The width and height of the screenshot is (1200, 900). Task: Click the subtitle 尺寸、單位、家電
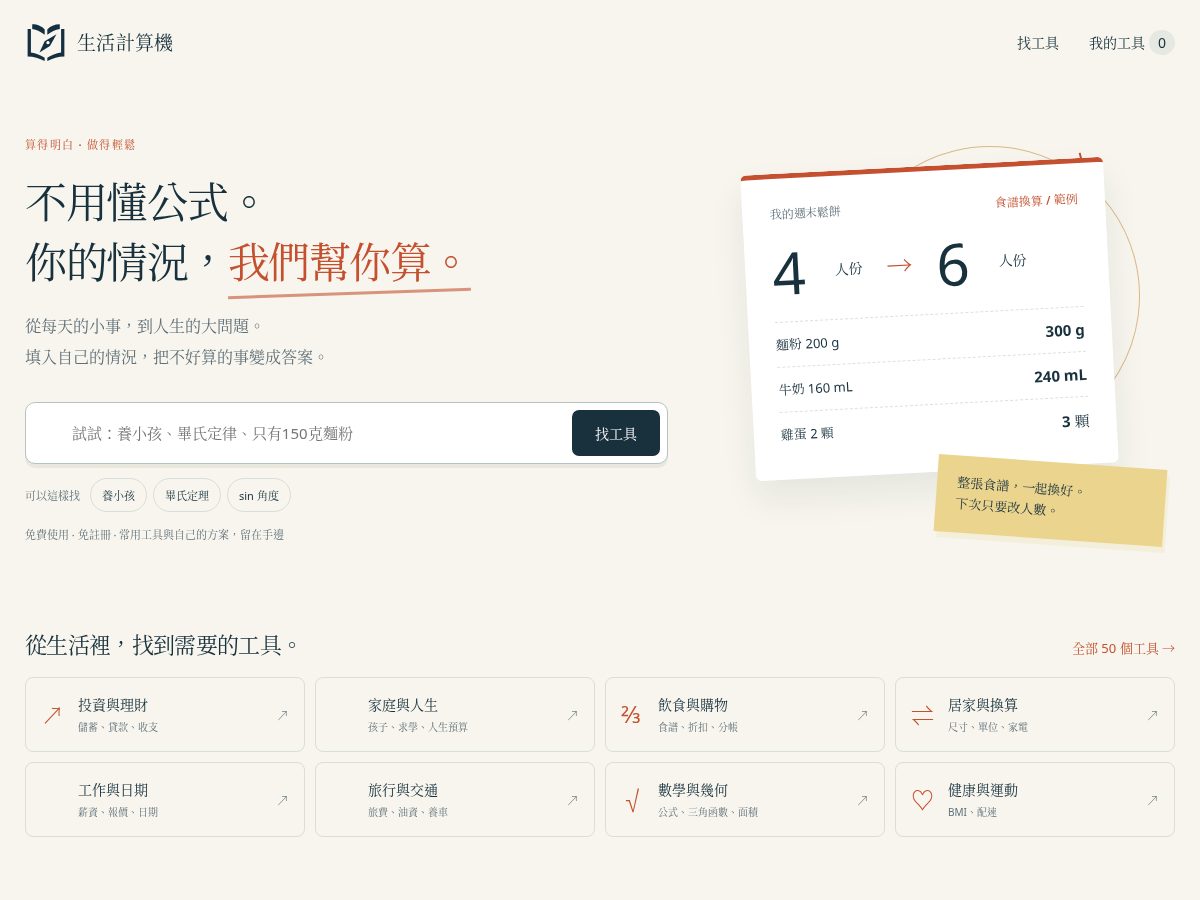coord(988,727)
